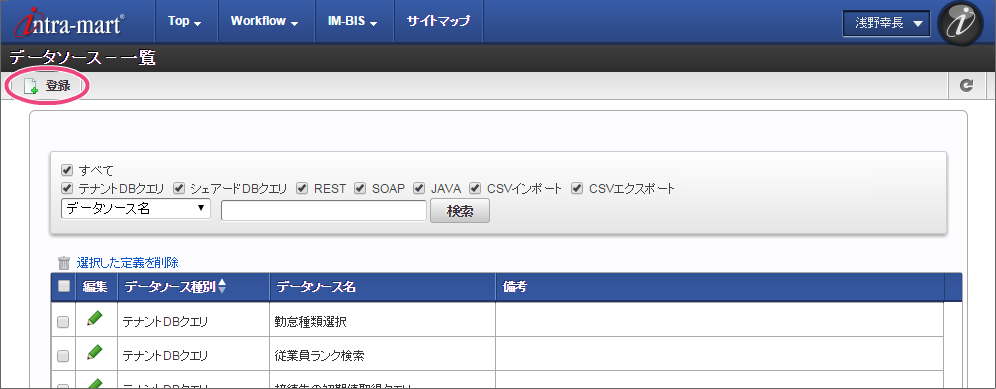Open the データソース名 search field dropdown
This screenshot has height=389, width=996.
136,208
